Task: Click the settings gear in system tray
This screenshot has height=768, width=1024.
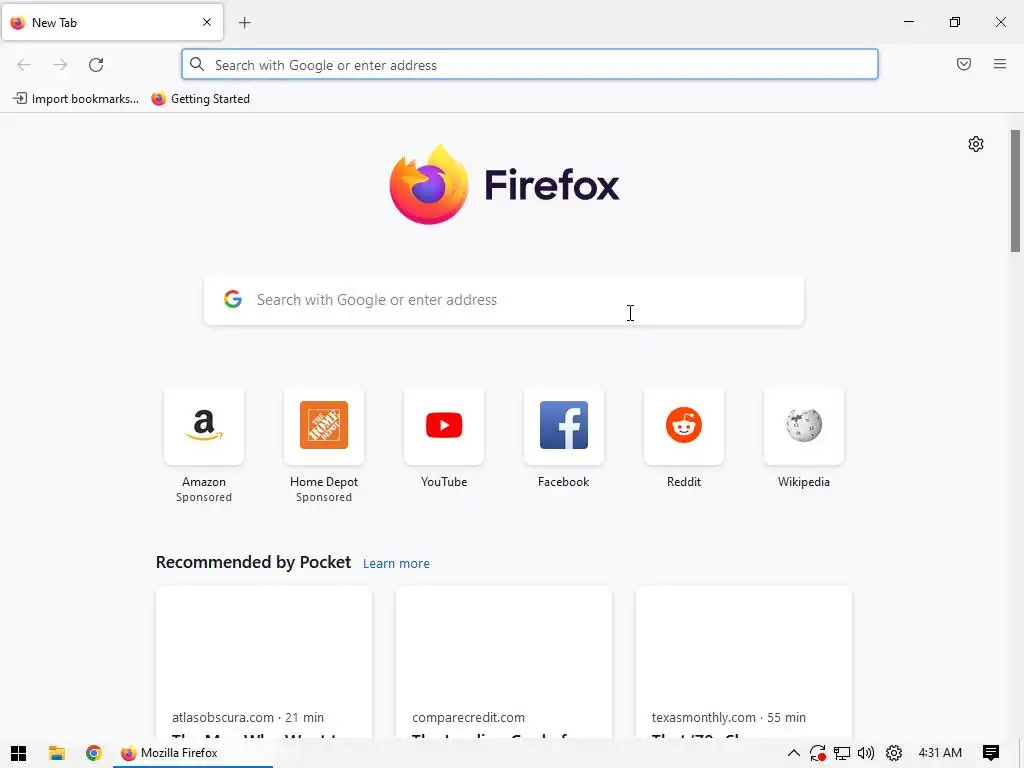Action: 894,753
